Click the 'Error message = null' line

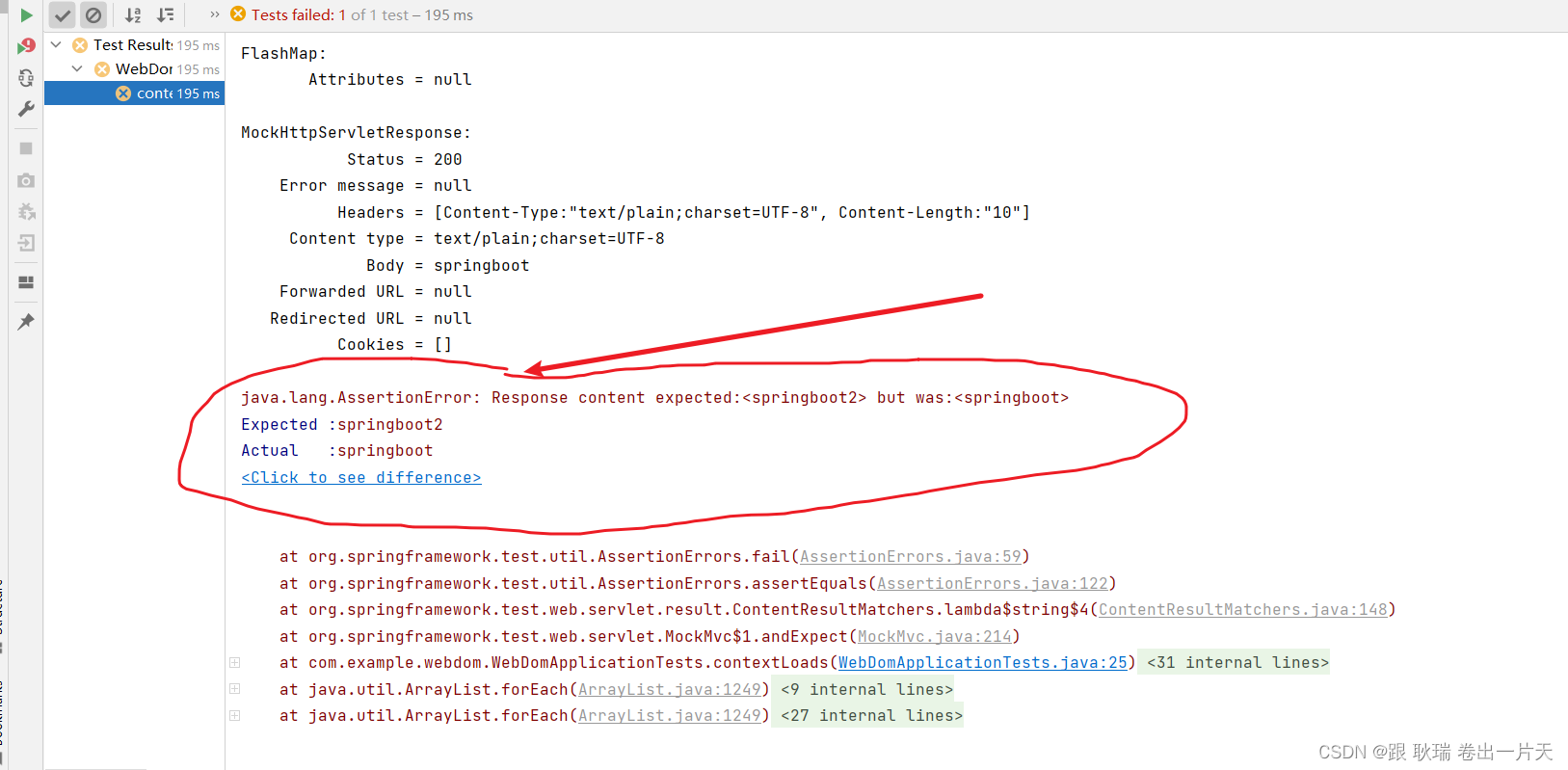point(376,185)
